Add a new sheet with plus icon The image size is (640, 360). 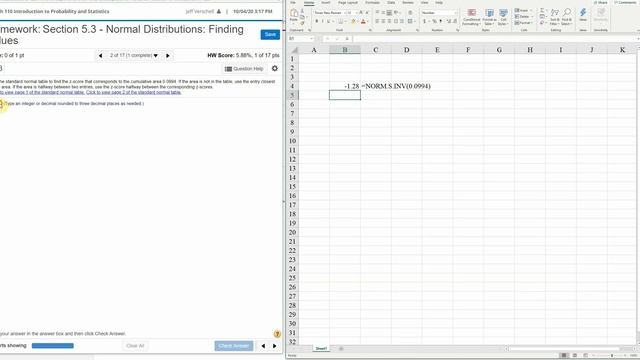(x=341, y=349)
